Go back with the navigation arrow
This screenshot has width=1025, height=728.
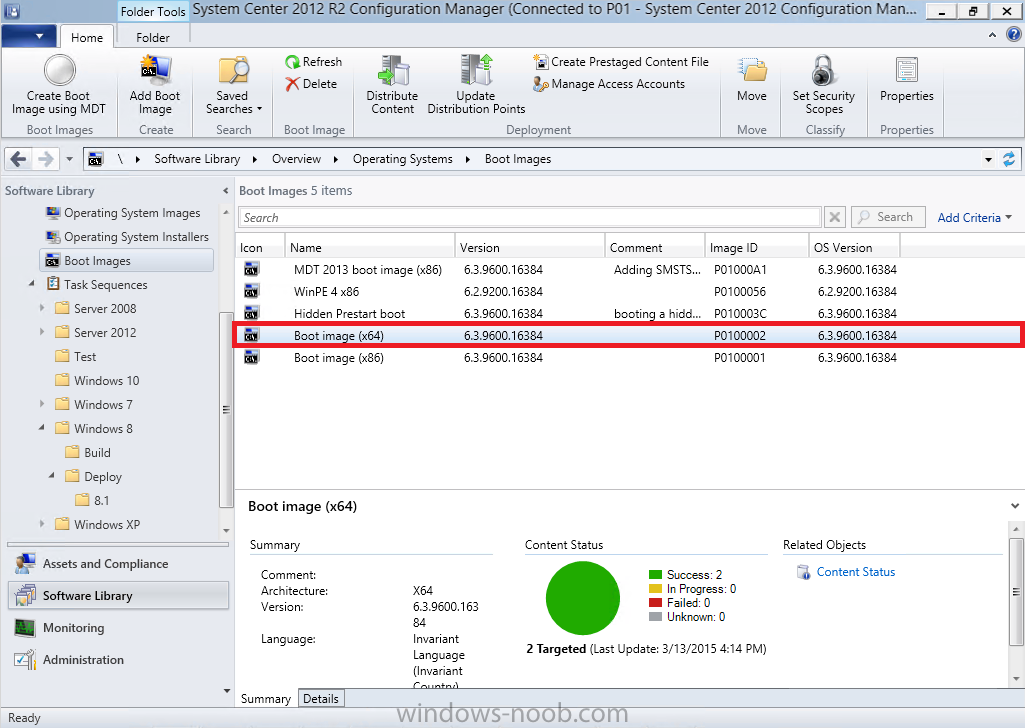pyautogui.click(x=19, y=159)
